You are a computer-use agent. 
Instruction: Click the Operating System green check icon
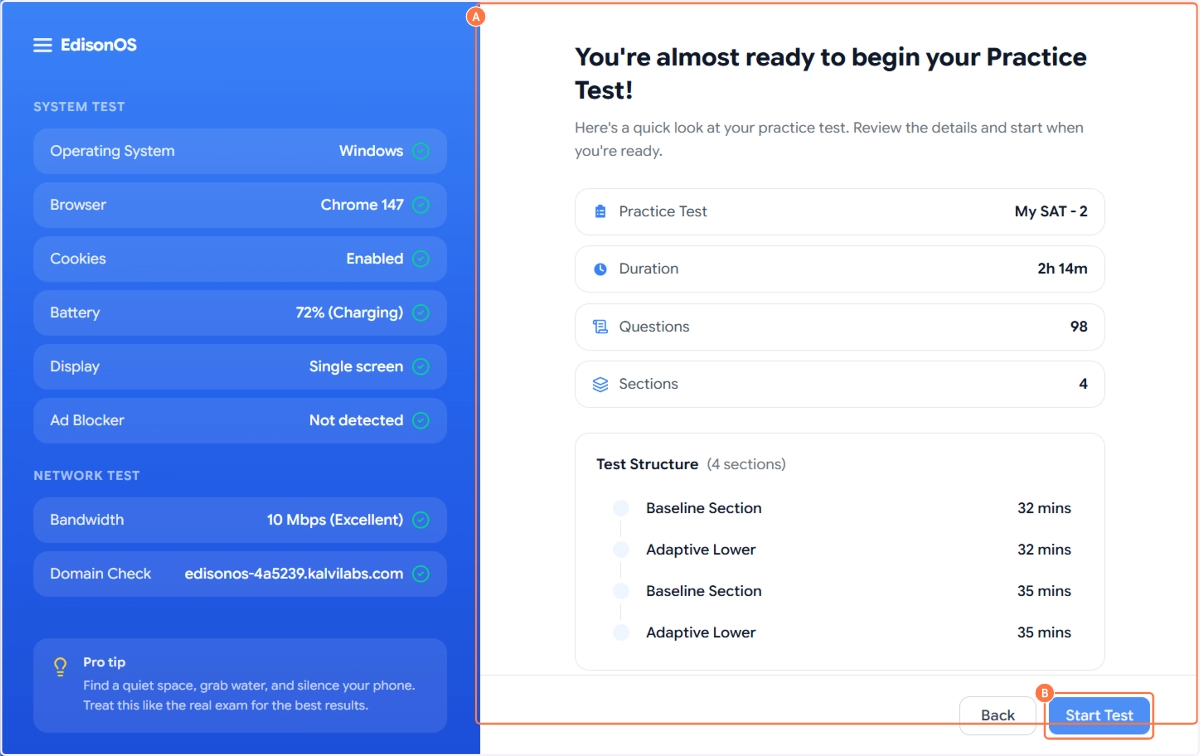click(x=421, y=151)
